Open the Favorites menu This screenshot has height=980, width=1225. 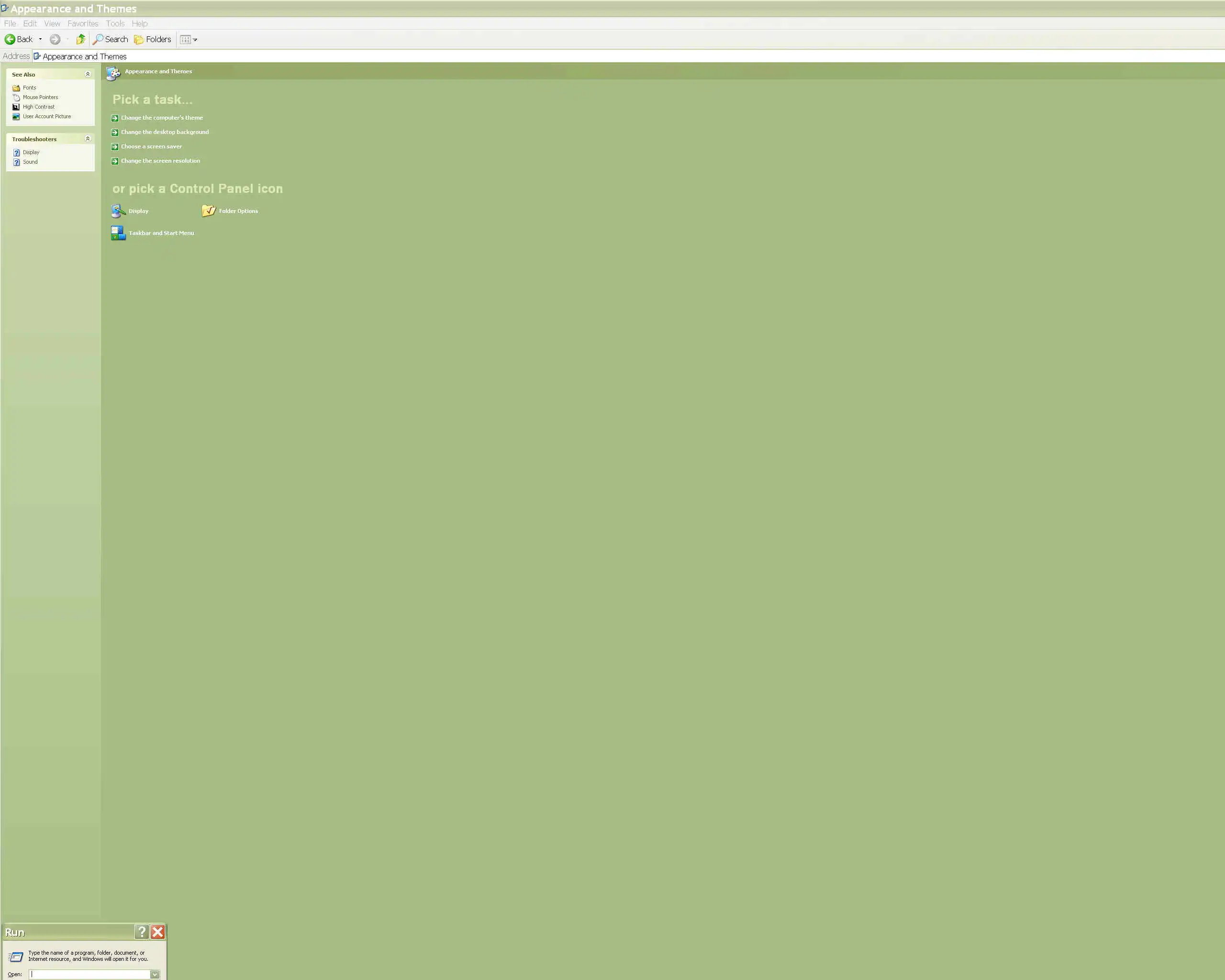pos(83,23)
